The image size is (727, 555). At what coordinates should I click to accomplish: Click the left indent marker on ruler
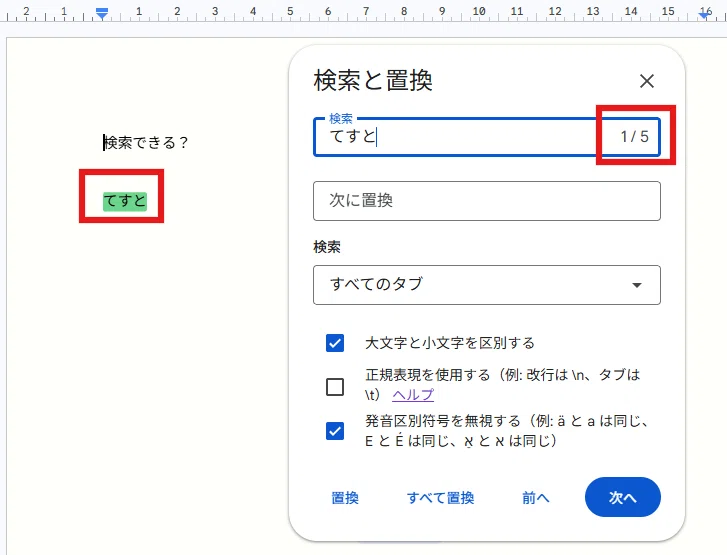102,13
